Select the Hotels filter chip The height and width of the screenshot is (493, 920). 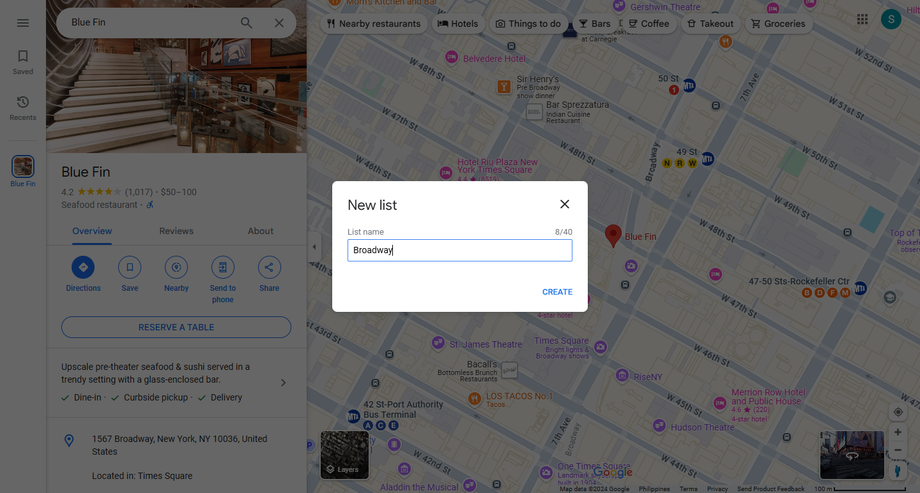point(458,23)
